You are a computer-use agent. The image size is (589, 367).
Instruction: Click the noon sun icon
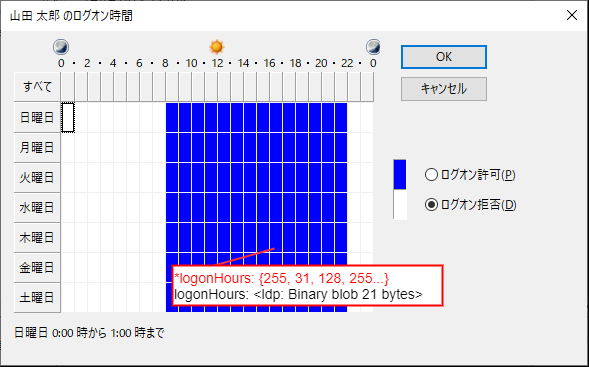pyautogui.click(x=217, y=47)
